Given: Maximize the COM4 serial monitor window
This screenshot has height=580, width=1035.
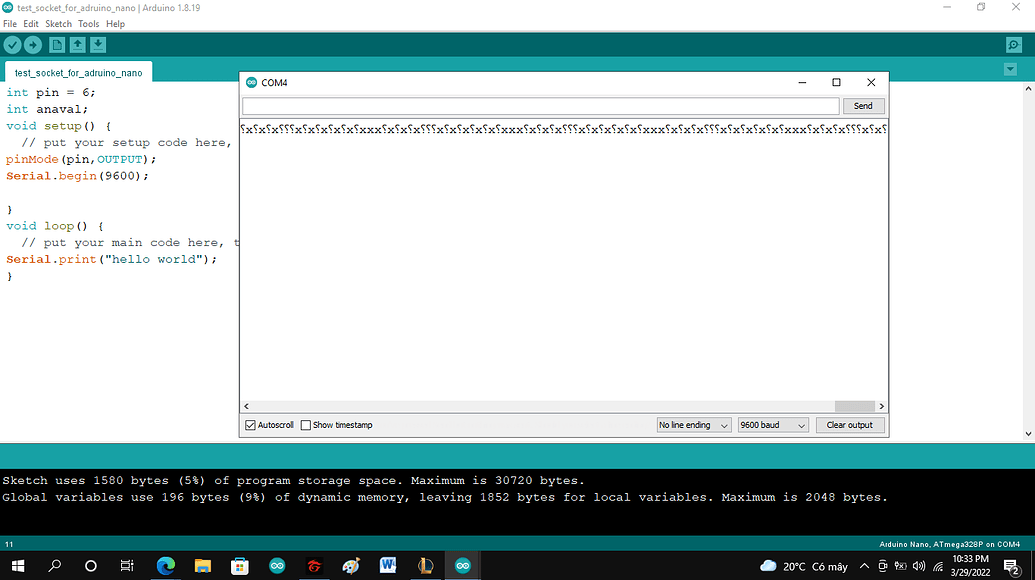Looking at the screenshot, I should pos(836,82).
